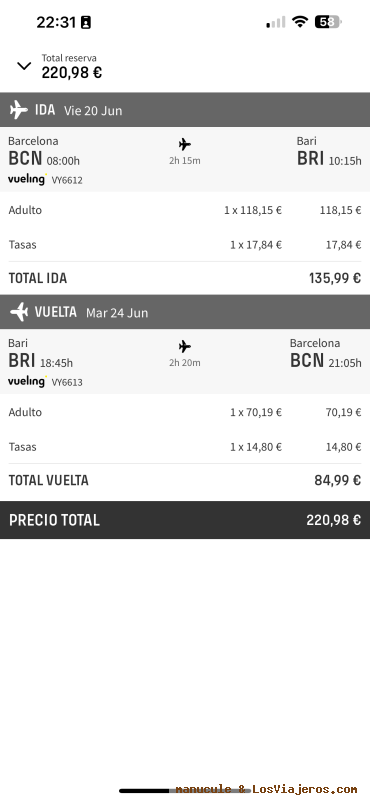Tap the home indicator bar at bottom

point(185,791)
